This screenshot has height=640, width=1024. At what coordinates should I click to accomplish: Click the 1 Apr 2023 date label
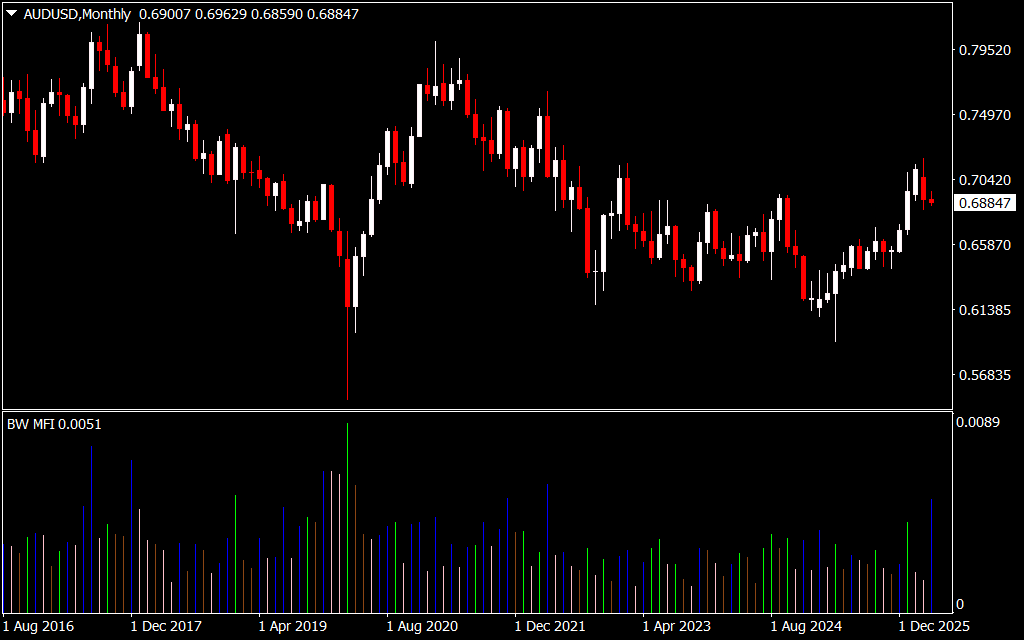[676, 627]
